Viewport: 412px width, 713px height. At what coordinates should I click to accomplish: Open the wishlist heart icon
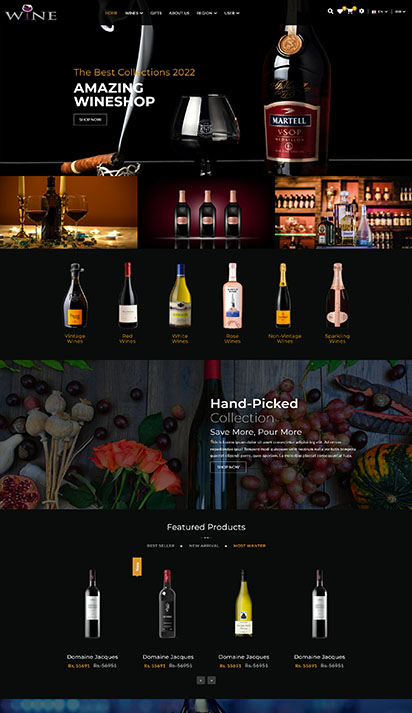(x=340, y=11)
